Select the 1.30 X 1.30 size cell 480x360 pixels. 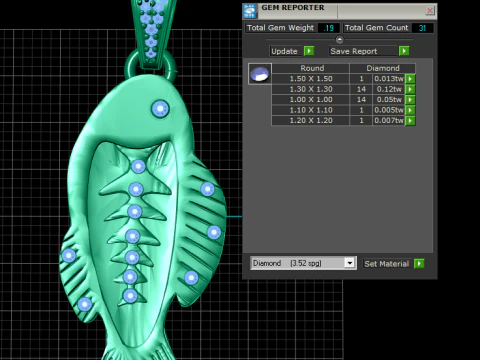(311, 89)
